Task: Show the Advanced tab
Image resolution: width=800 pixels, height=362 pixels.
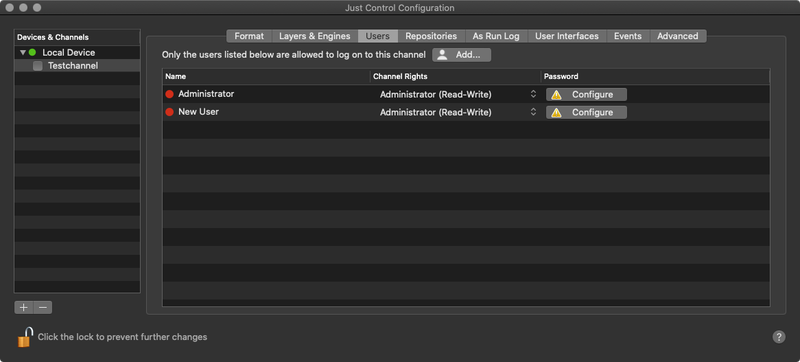Action: pyautogui.click(x=678, y=36)
